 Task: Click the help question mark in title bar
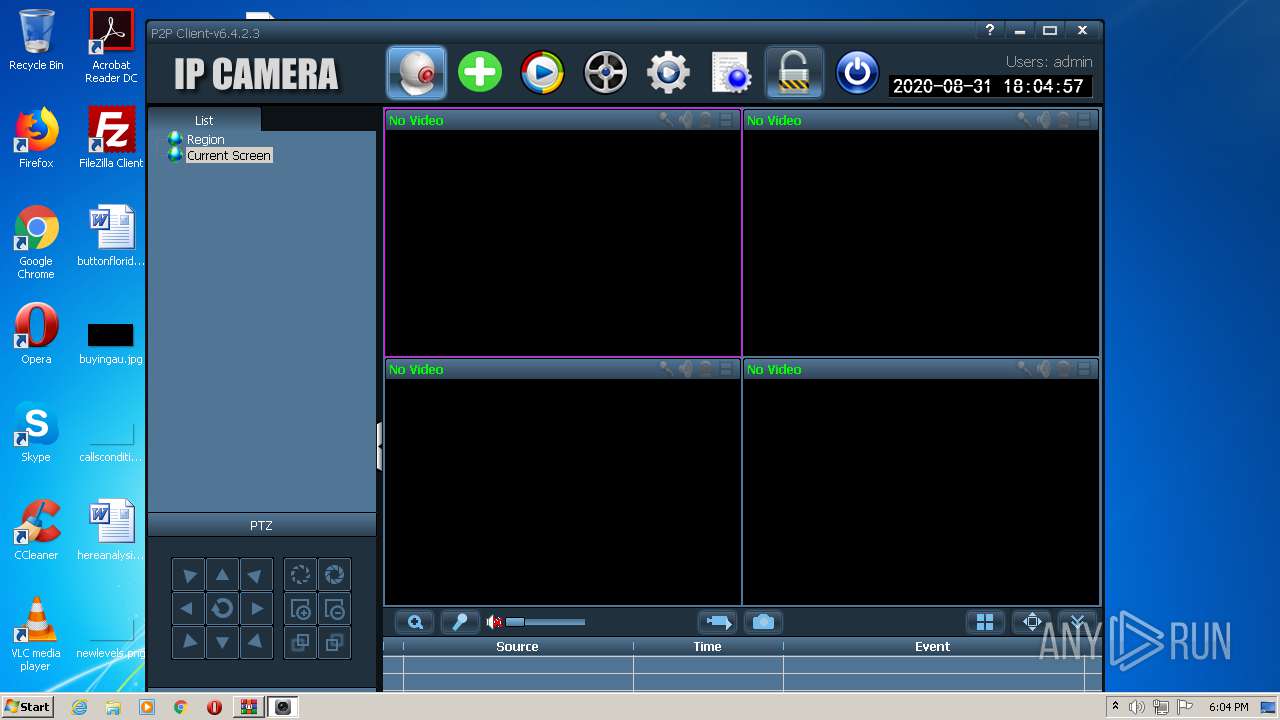(x=990, y=31)
